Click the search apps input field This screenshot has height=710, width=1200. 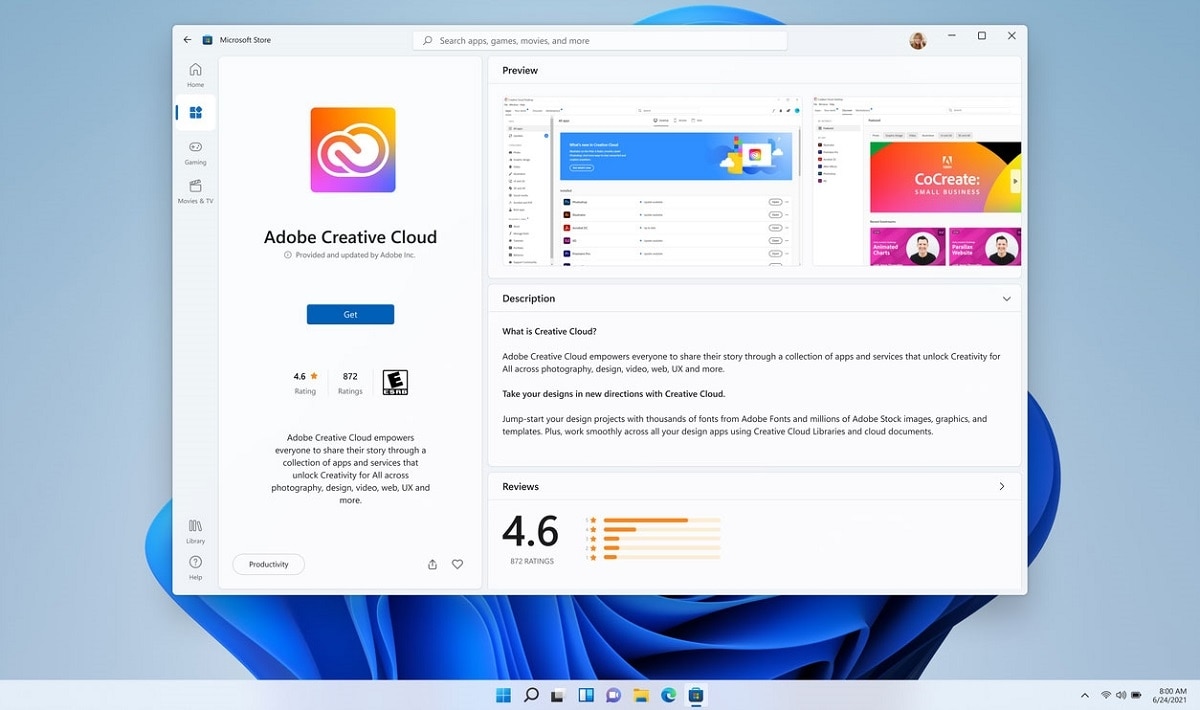pyautogui.click(x=600, y=41)
